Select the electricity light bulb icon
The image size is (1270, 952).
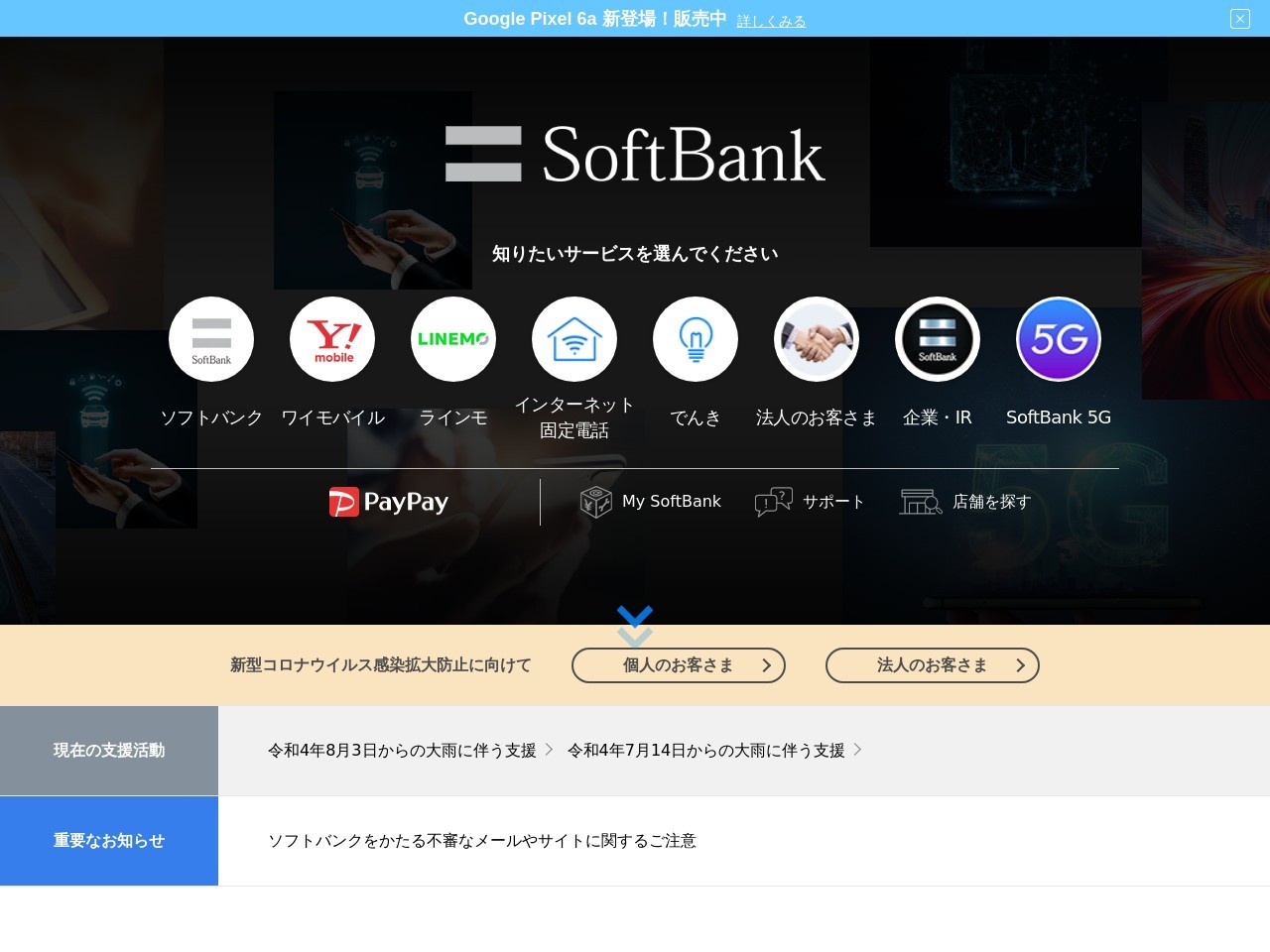click(x=696, y=339)
